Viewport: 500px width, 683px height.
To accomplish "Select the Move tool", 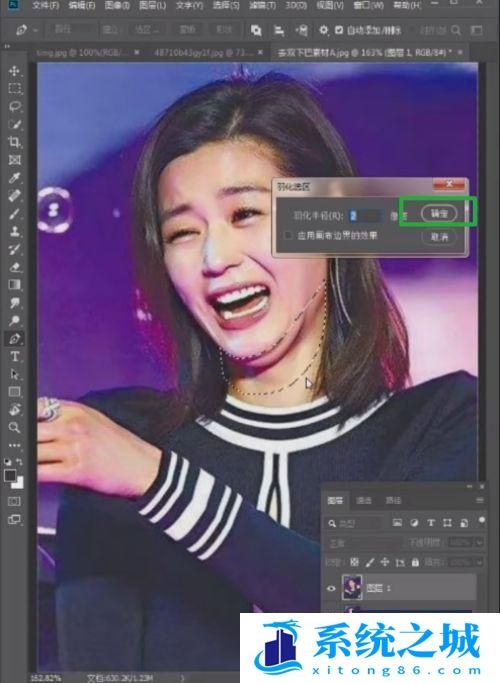I will coord(14,71).
